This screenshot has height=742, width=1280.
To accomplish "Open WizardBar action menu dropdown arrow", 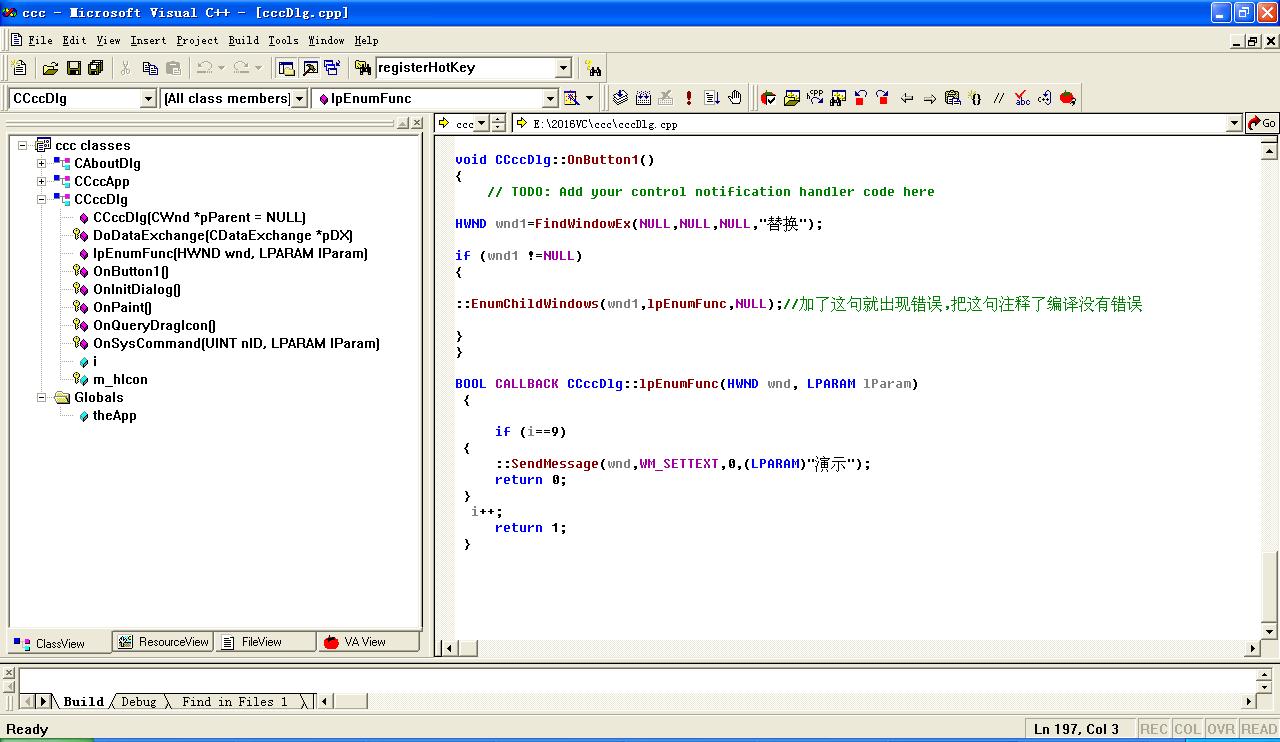I will (589, 98).
